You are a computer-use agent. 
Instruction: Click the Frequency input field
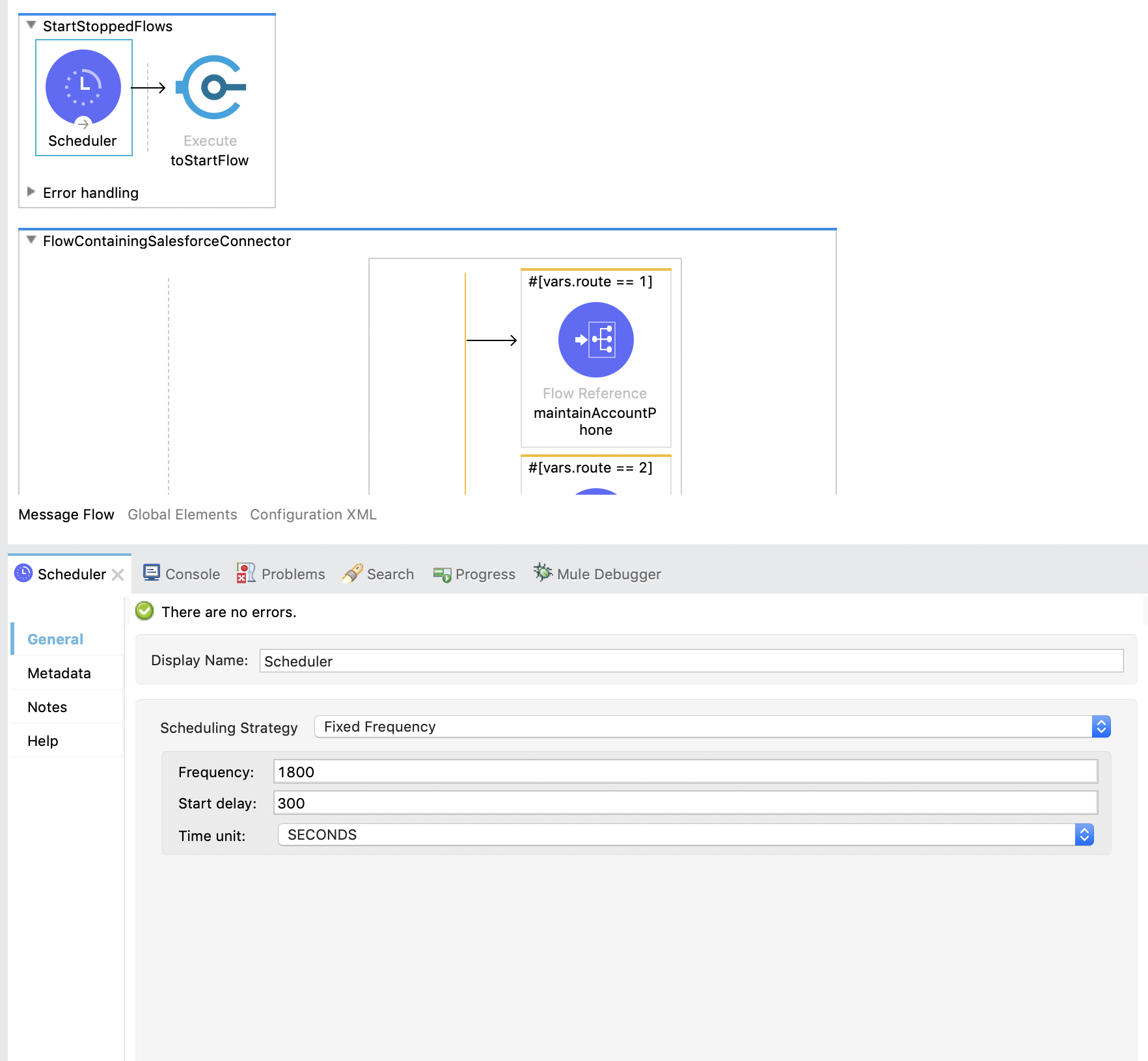pyautogui.click(x=685, y=771)
